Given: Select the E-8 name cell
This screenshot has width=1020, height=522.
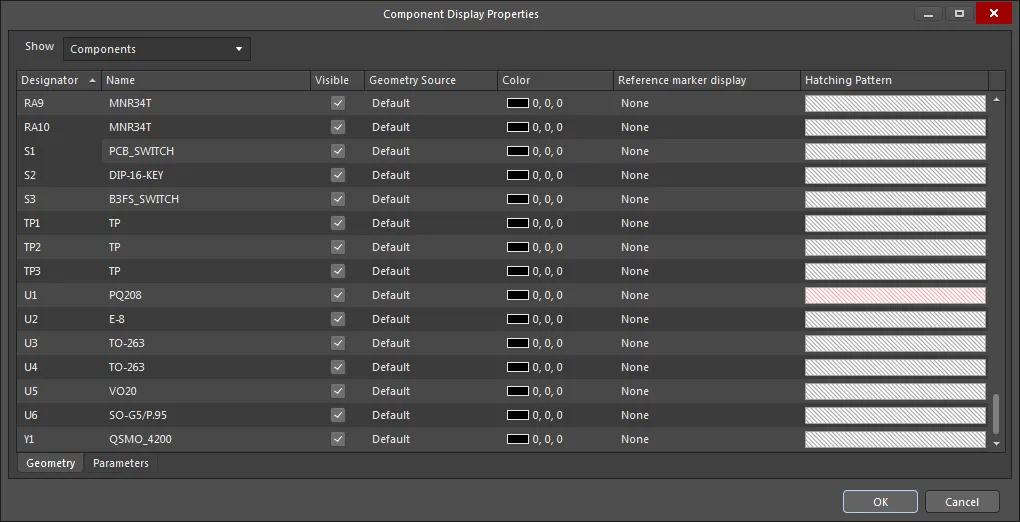Looking at the screenshot, I should 206,319.
